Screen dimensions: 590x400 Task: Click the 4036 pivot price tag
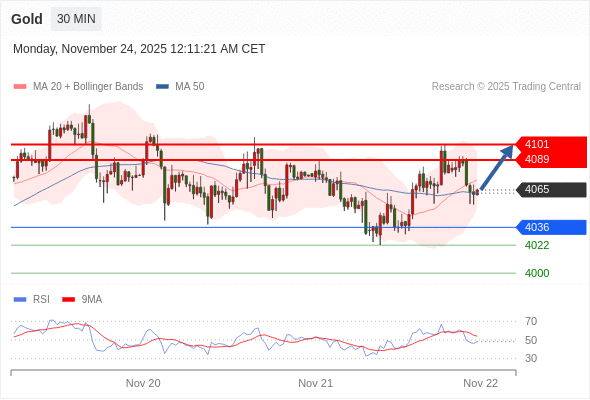click(551, 228)
